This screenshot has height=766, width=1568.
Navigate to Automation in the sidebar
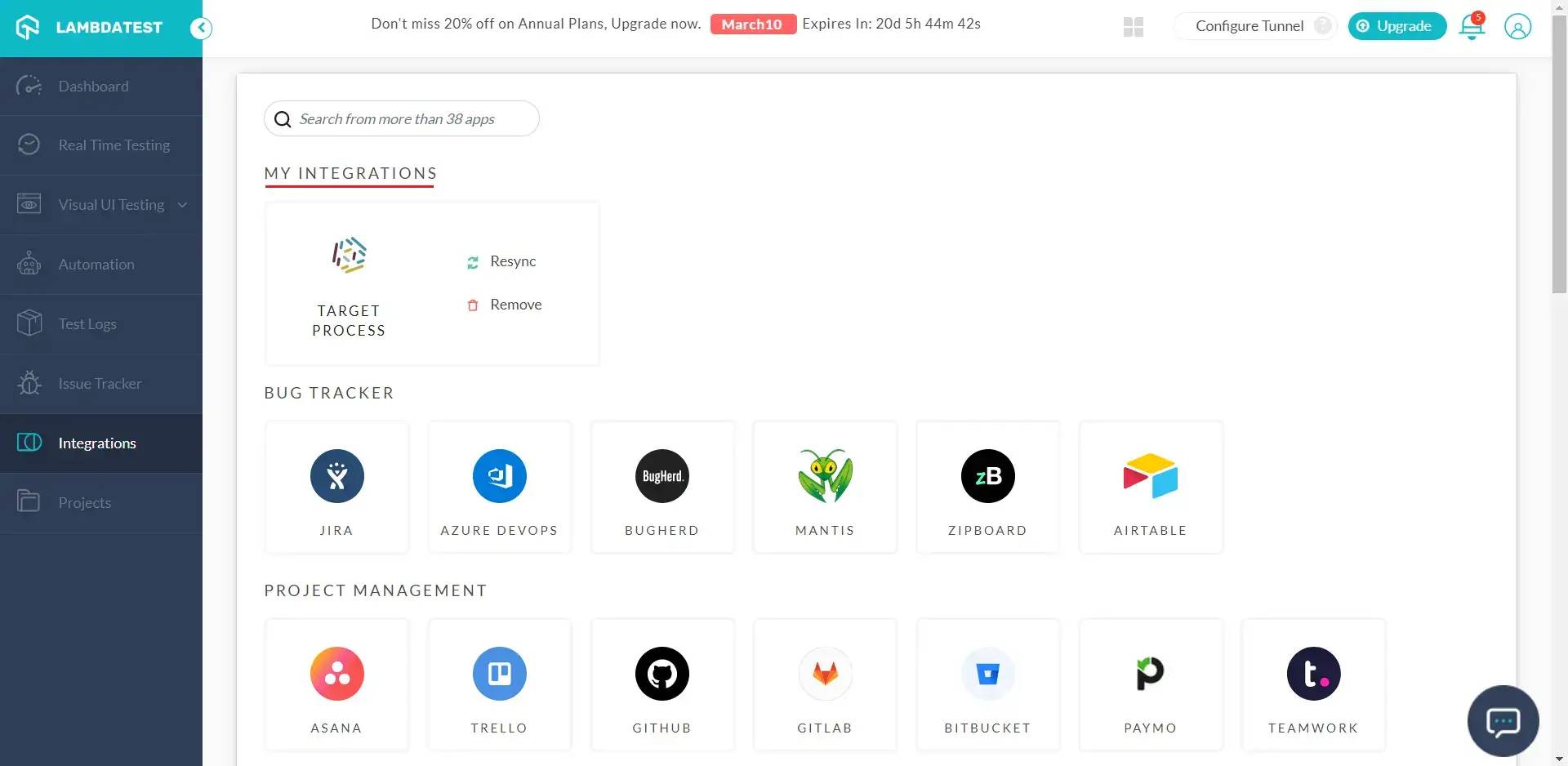[x=96, y=265]
